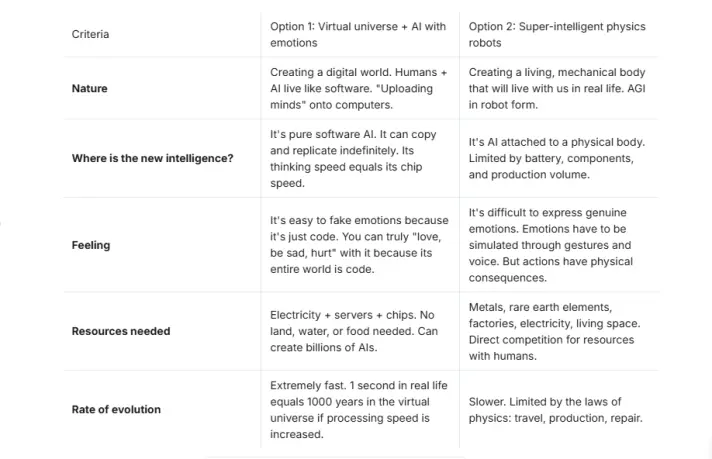The image size is (712, 459).
Task: Click the Feeling row label
Action: click(91, 245)
